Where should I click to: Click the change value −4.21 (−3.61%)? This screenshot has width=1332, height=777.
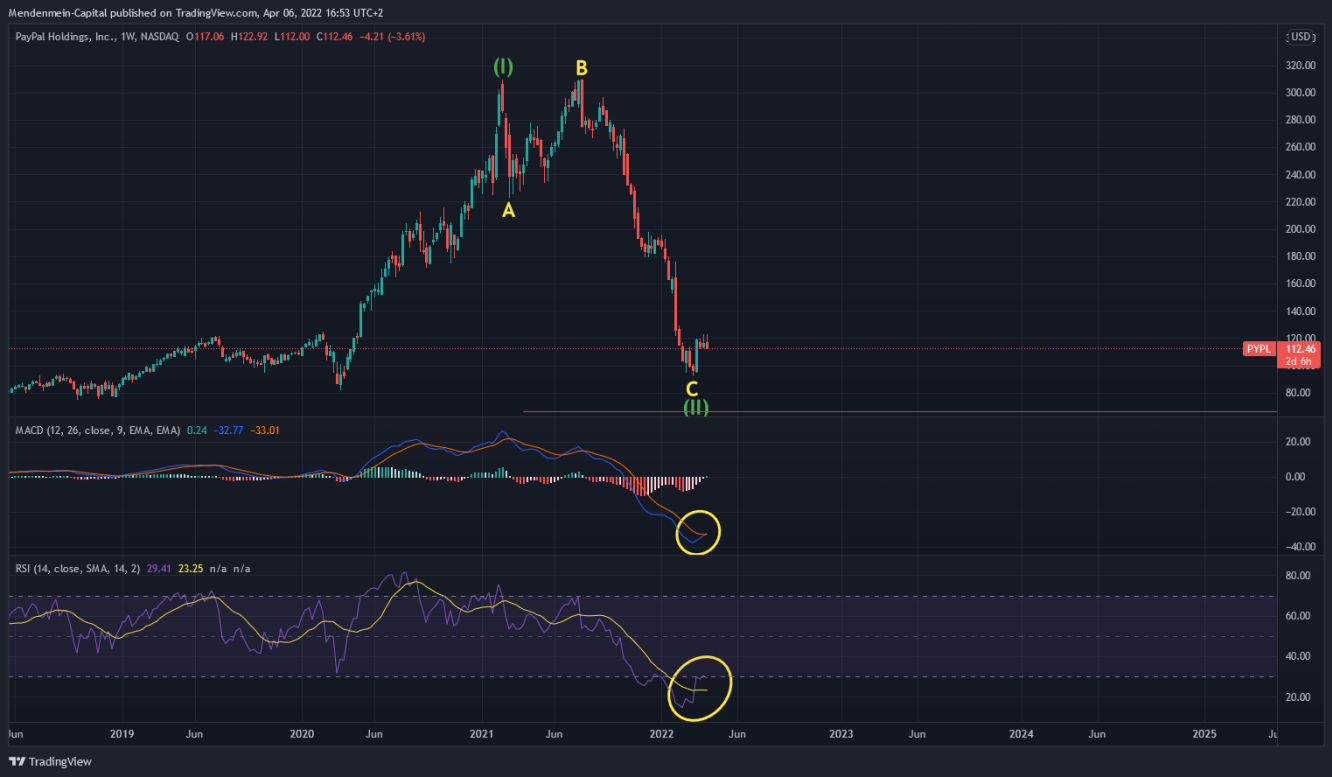coord(393,36)
